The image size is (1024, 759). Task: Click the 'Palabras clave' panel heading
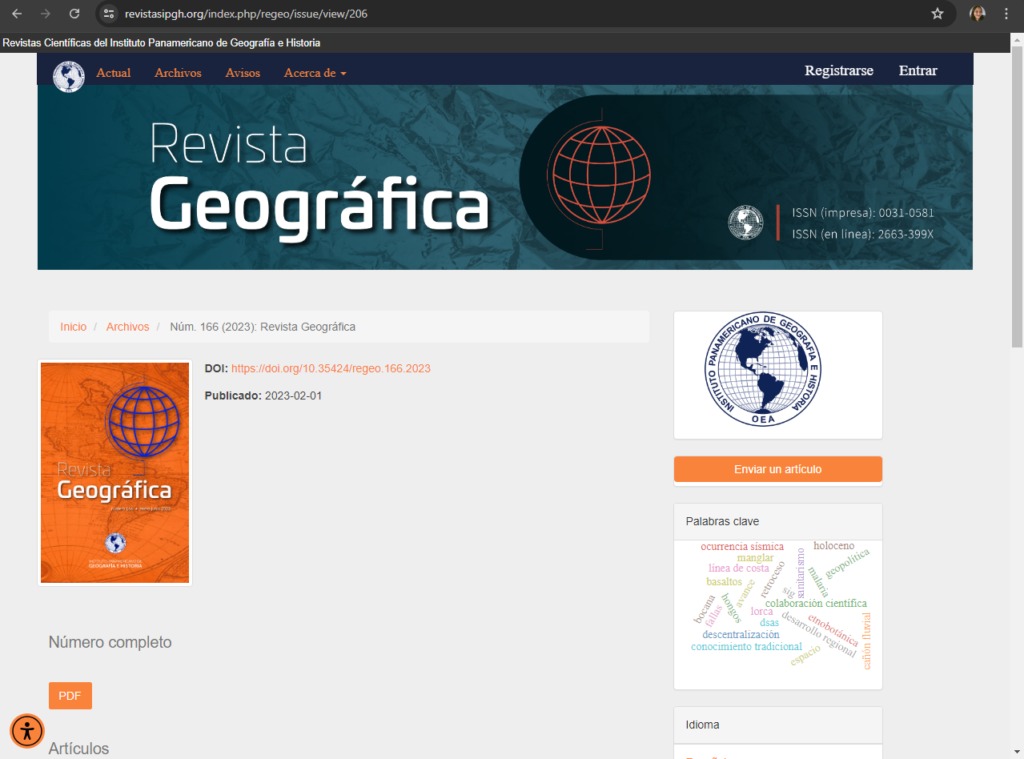point(722,521)
